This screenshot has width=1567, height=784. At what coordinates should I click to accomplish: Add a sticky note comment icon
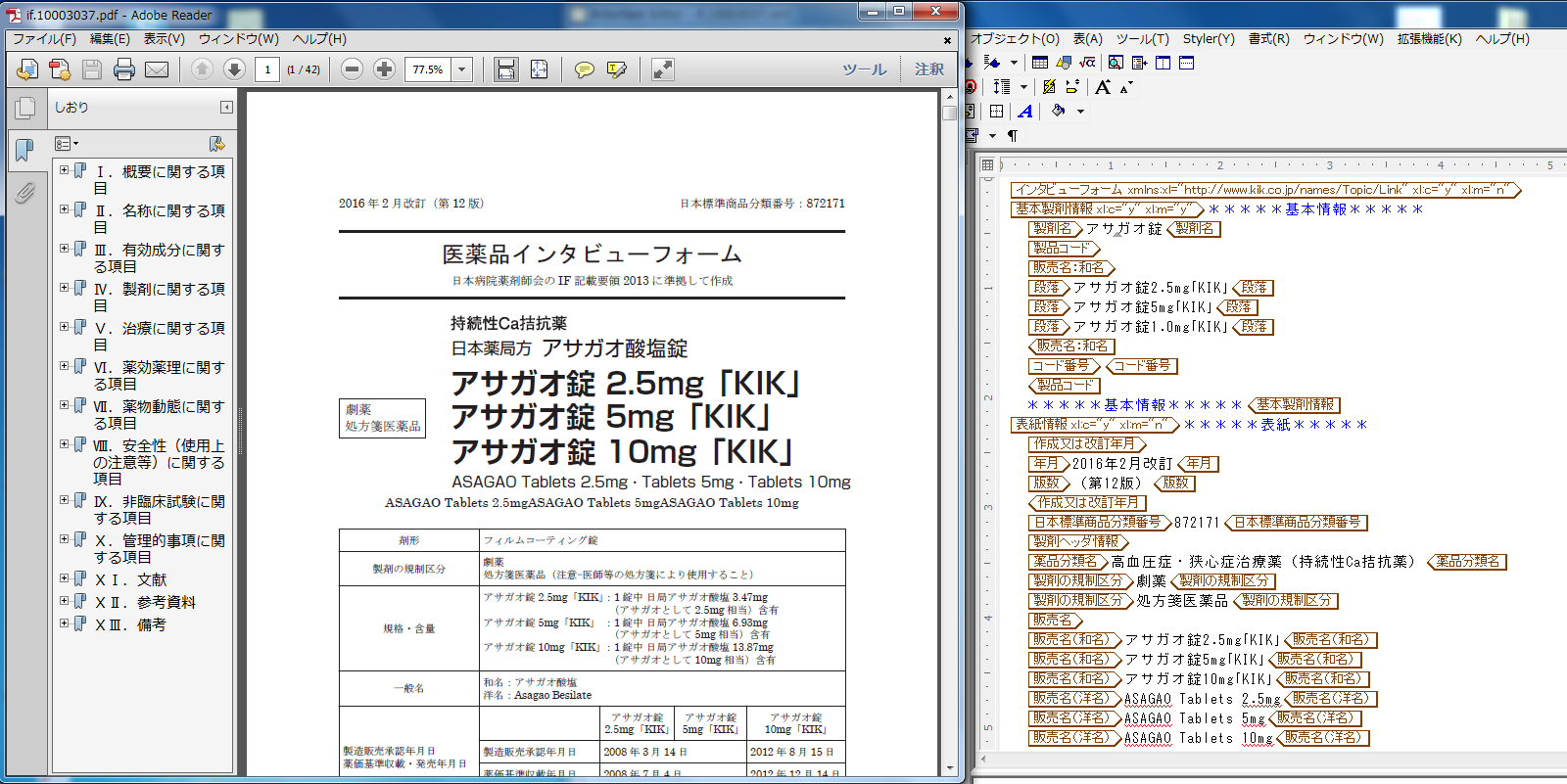585,69
